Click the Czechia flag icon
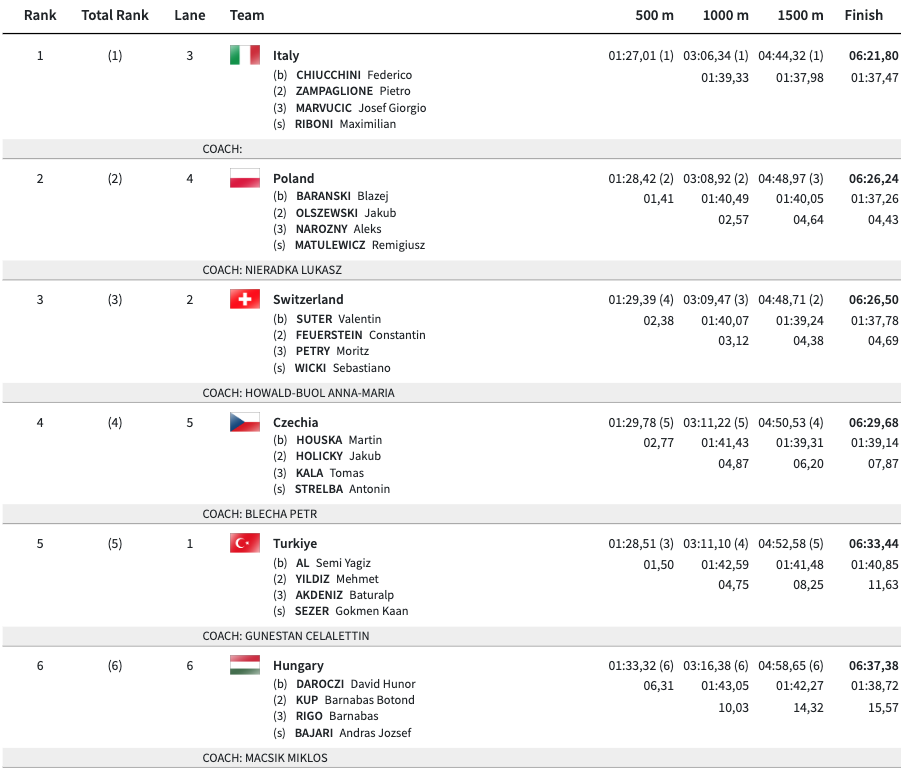 (x=244, y=422)
